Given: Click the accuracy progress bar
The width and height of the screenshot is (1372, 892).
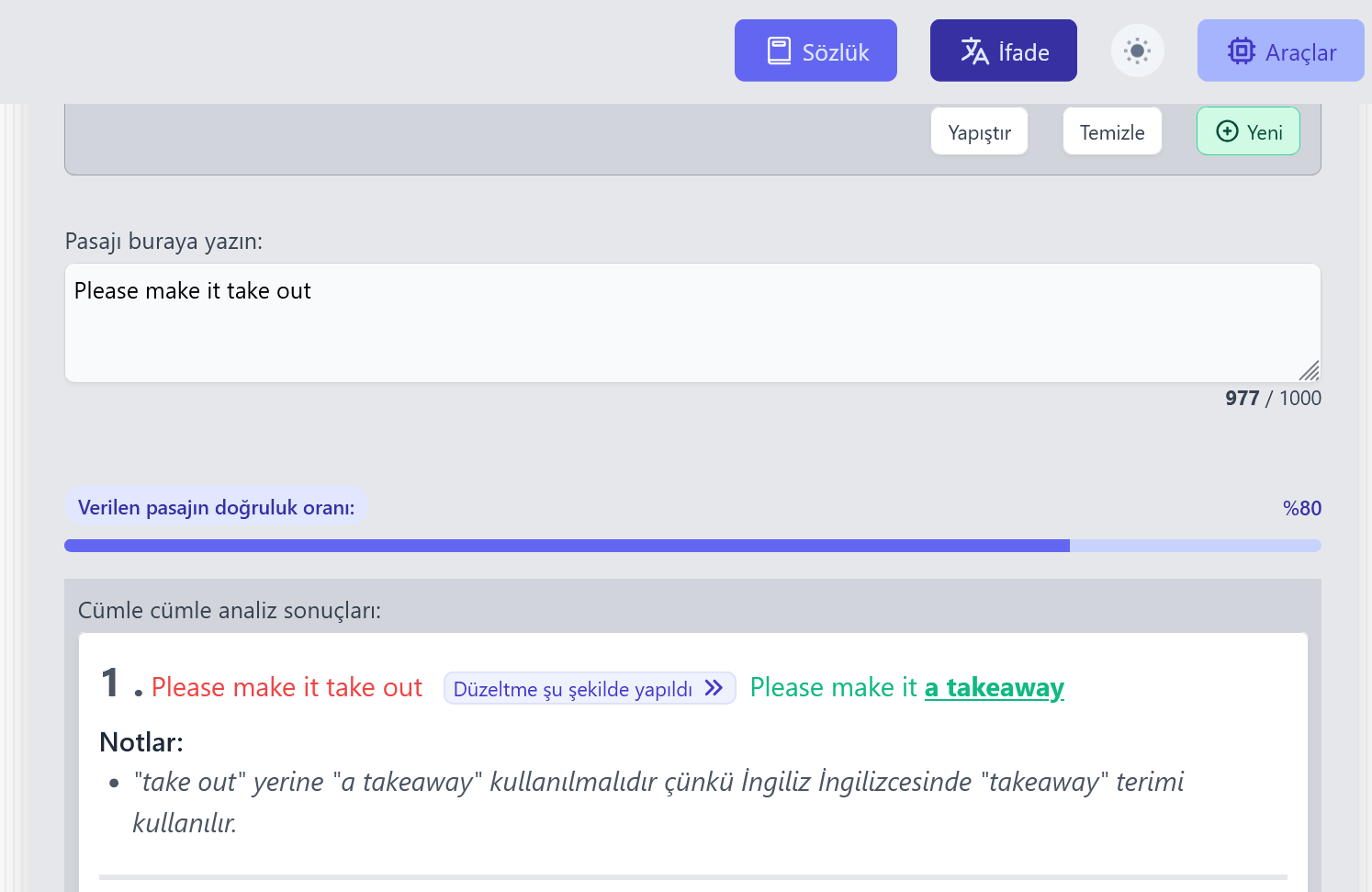Looking at the screenshot, I should coord(692,546).
